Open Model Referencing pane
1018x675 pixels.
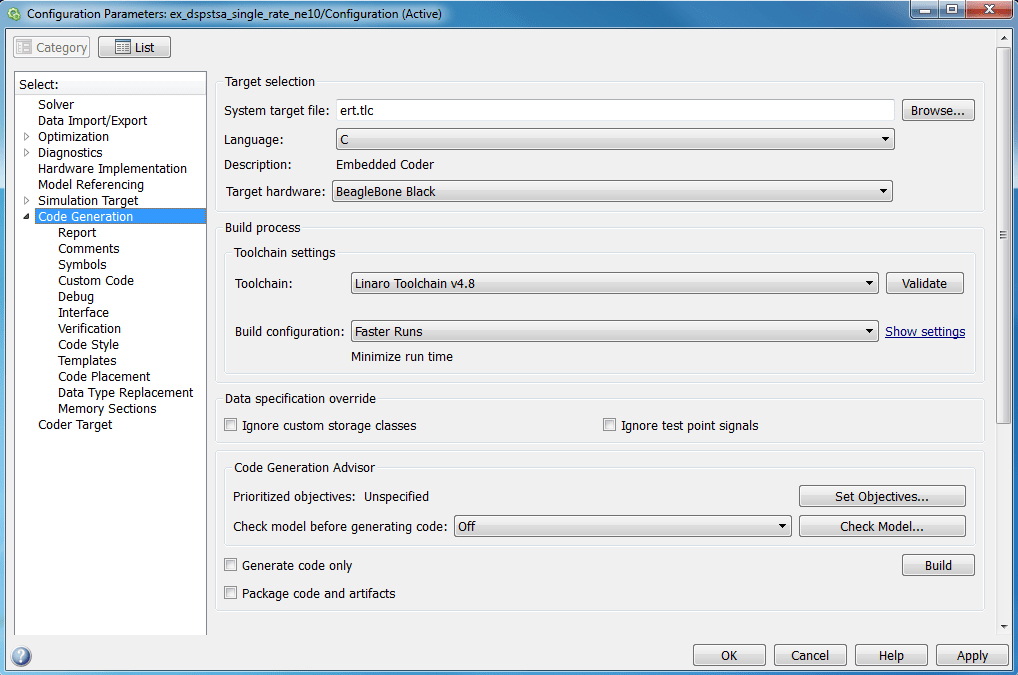point(91,184)
